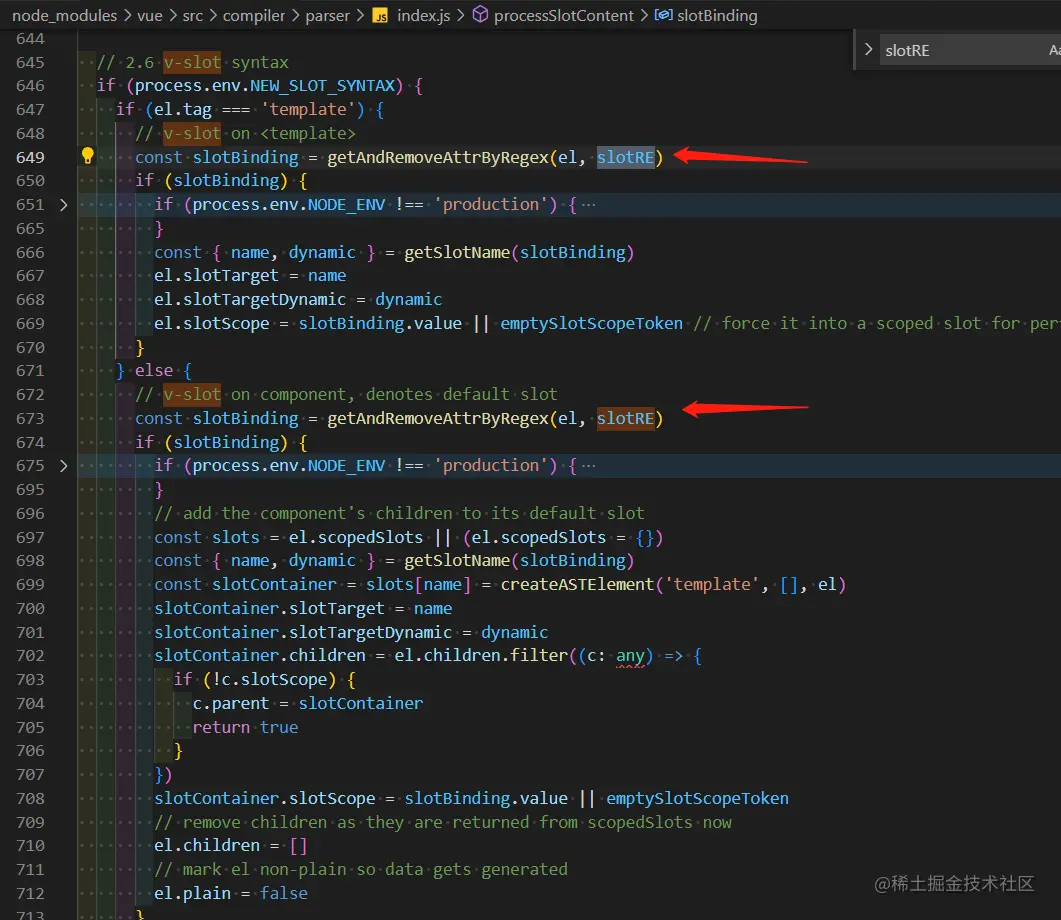Click 'el.slotTargetDynamic' on line 668

(x=250, y=299)
